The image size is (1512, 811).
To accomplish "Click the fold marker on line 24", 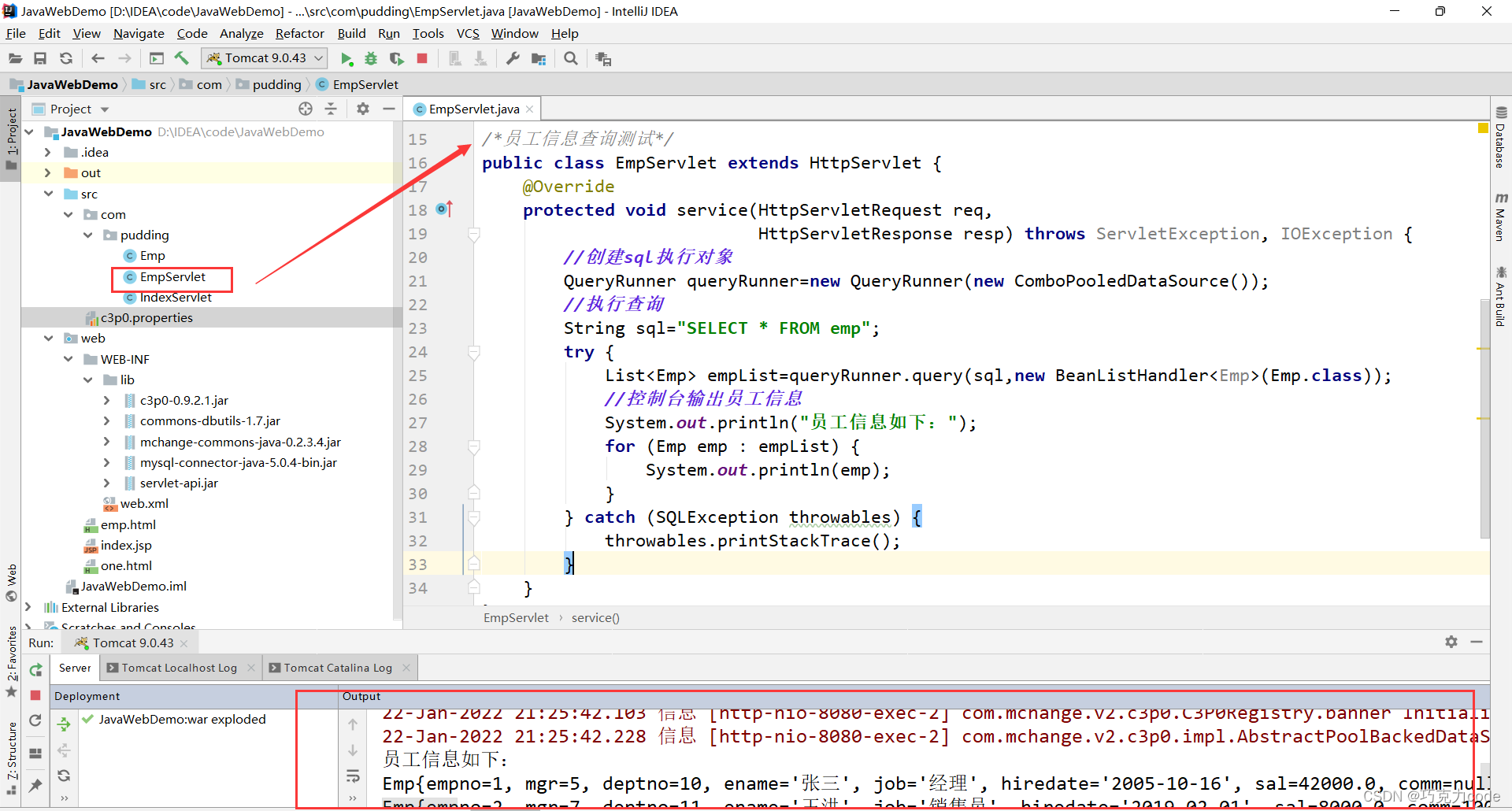I will 474,352.
